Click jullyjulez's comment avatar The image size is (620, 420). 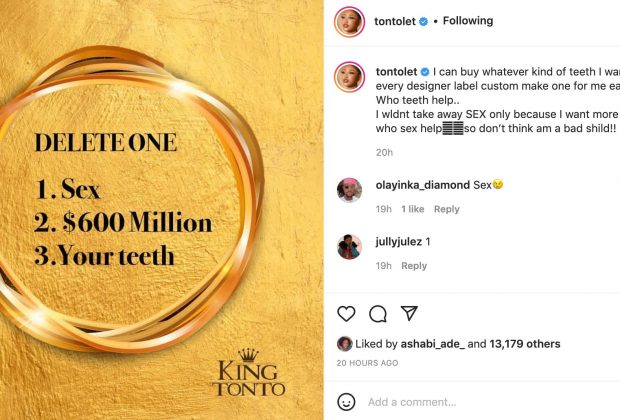pyautogui.click(x=349, y=246)
